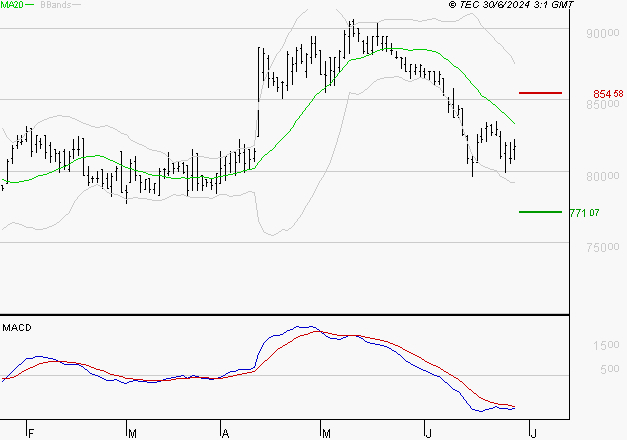Click the 90000 price axis label
The image size is (627, 440).
(603, 33)
